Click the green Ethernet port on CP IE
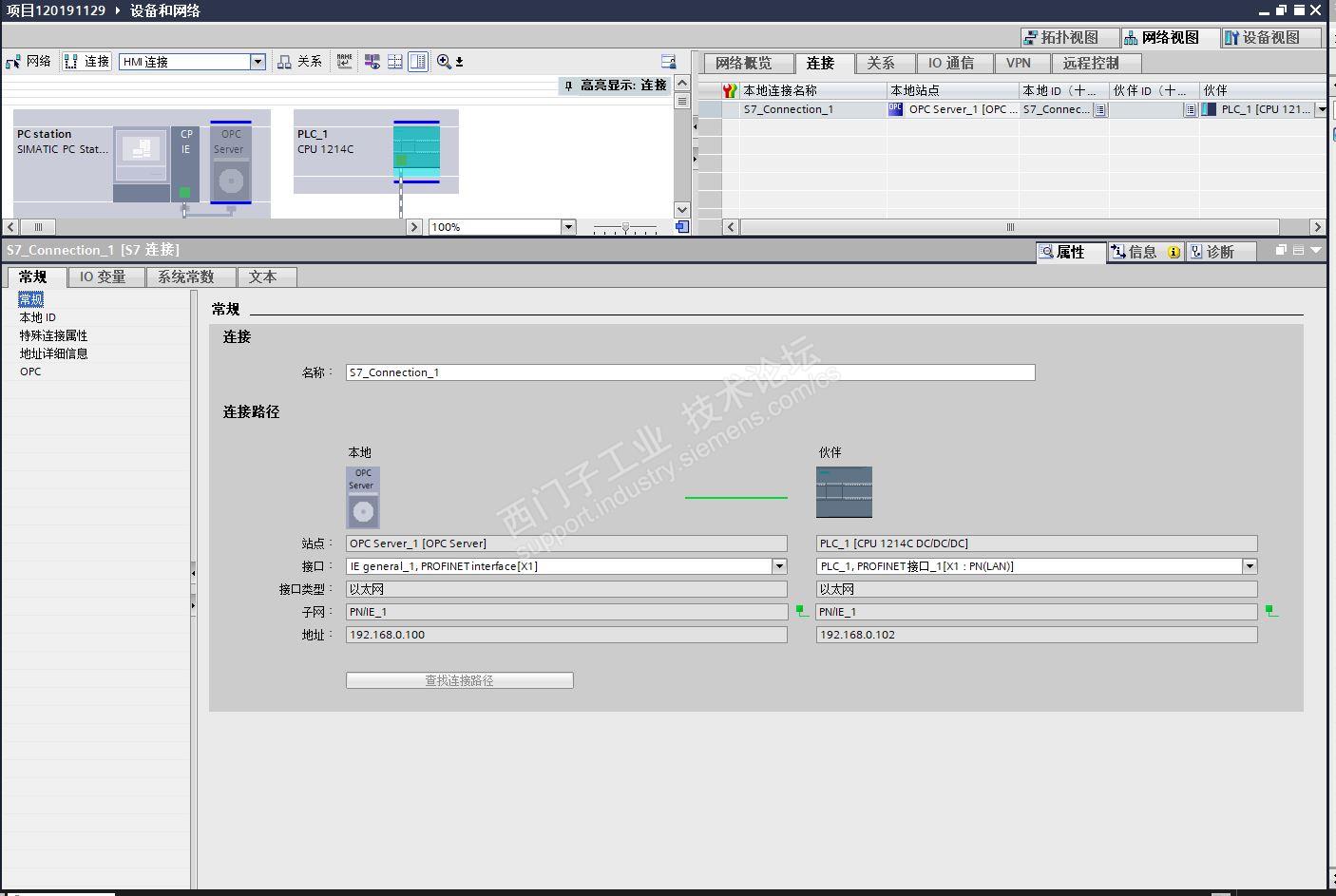 [x=185, y=193]
